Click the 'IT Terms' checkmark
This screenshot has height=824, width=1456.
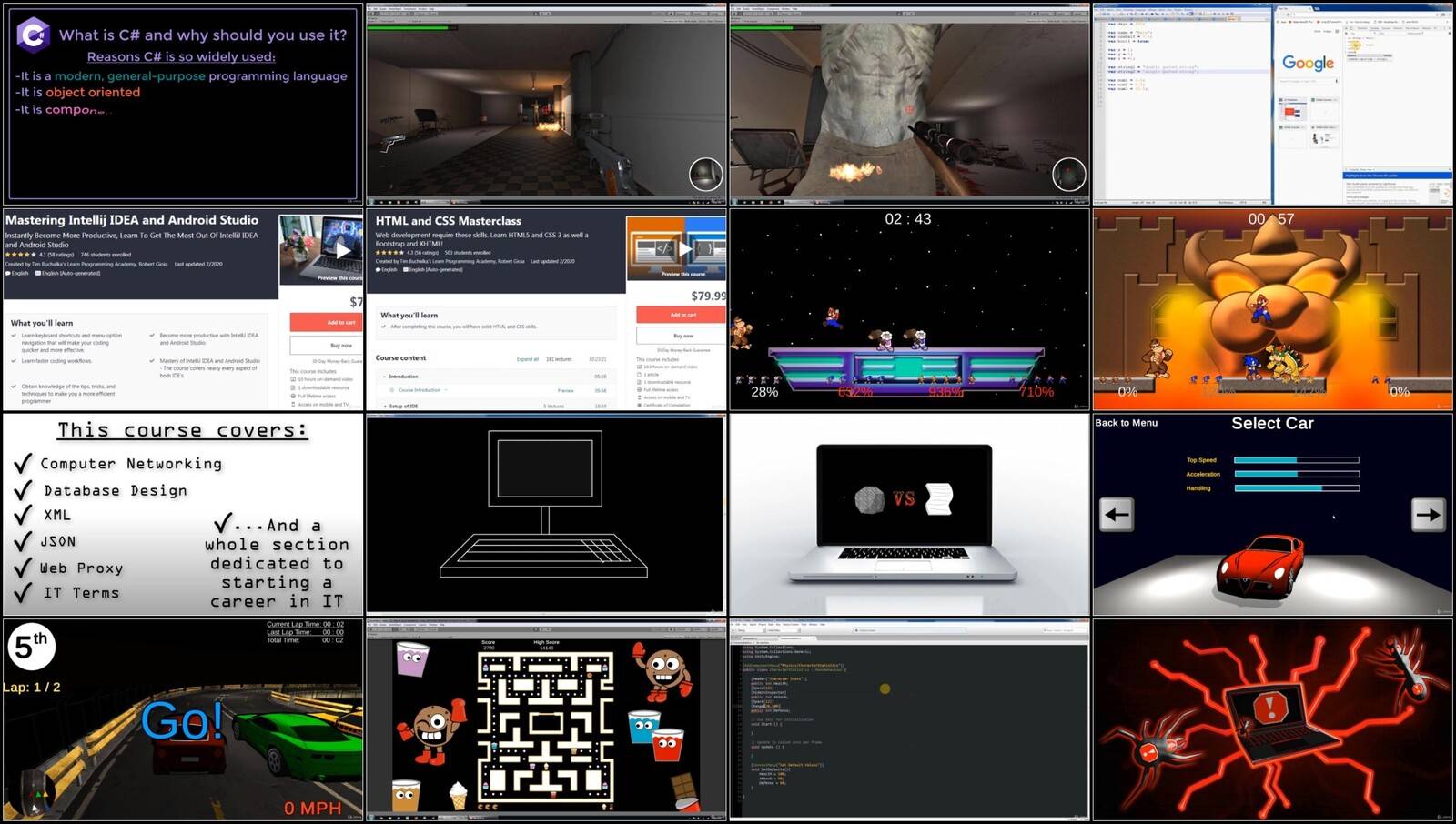(24, 593)
